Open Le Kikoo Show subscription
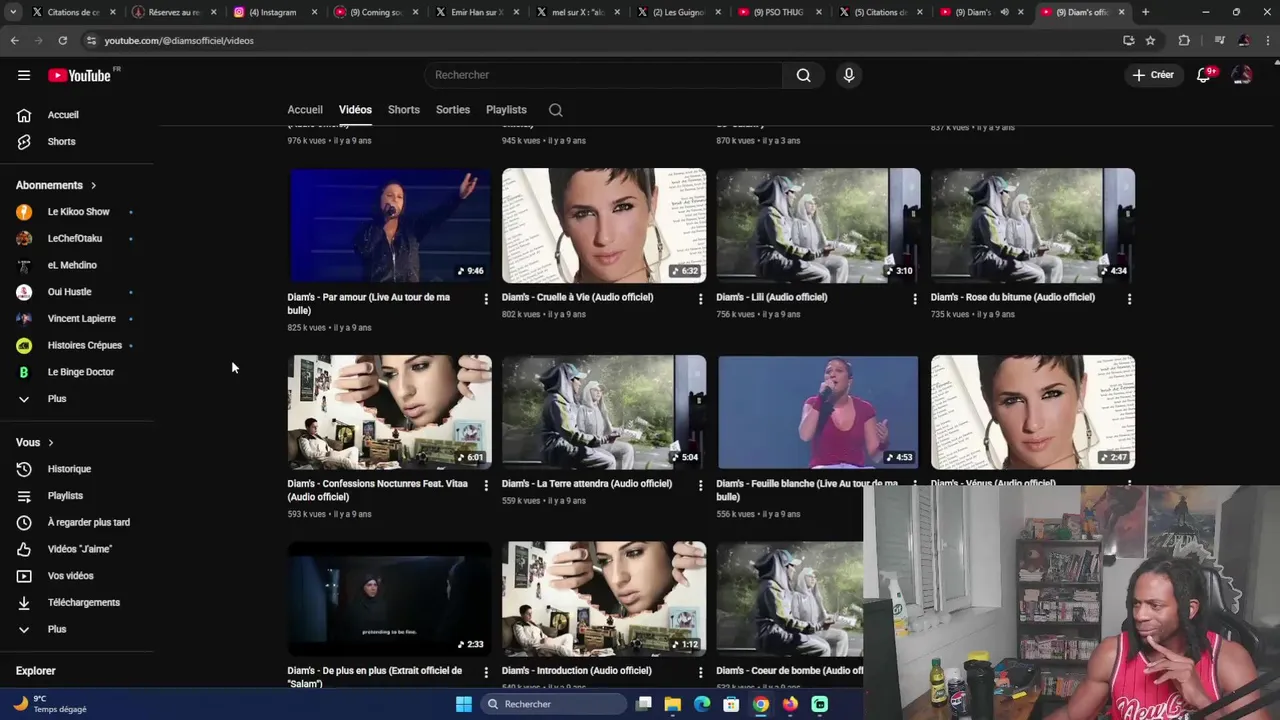Viewport: 1280px width, 720px height. pyautogui.click(x=78, y=212)
